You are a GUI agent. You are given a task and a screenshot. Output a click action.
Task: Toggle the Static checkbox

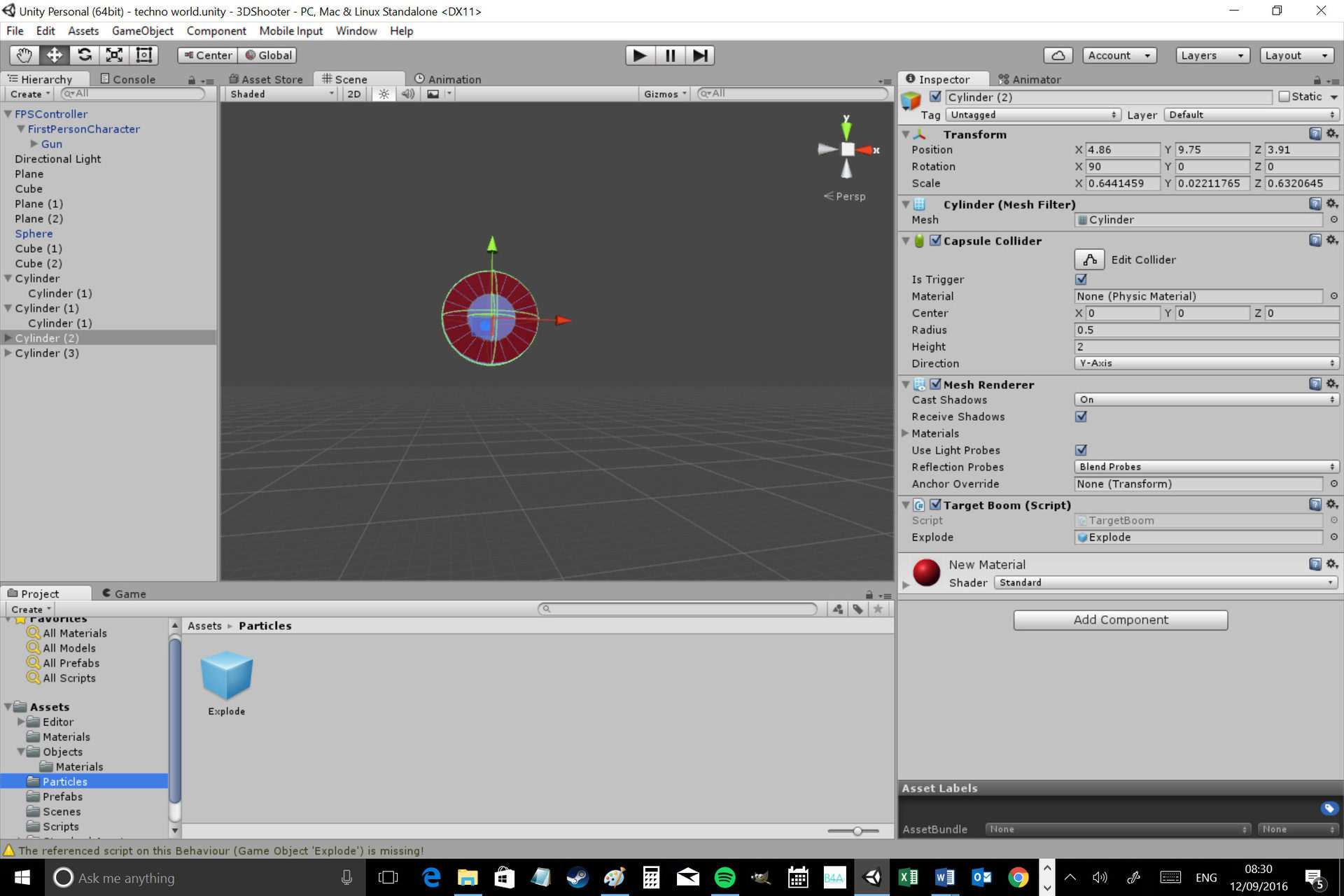(1284, 97)
